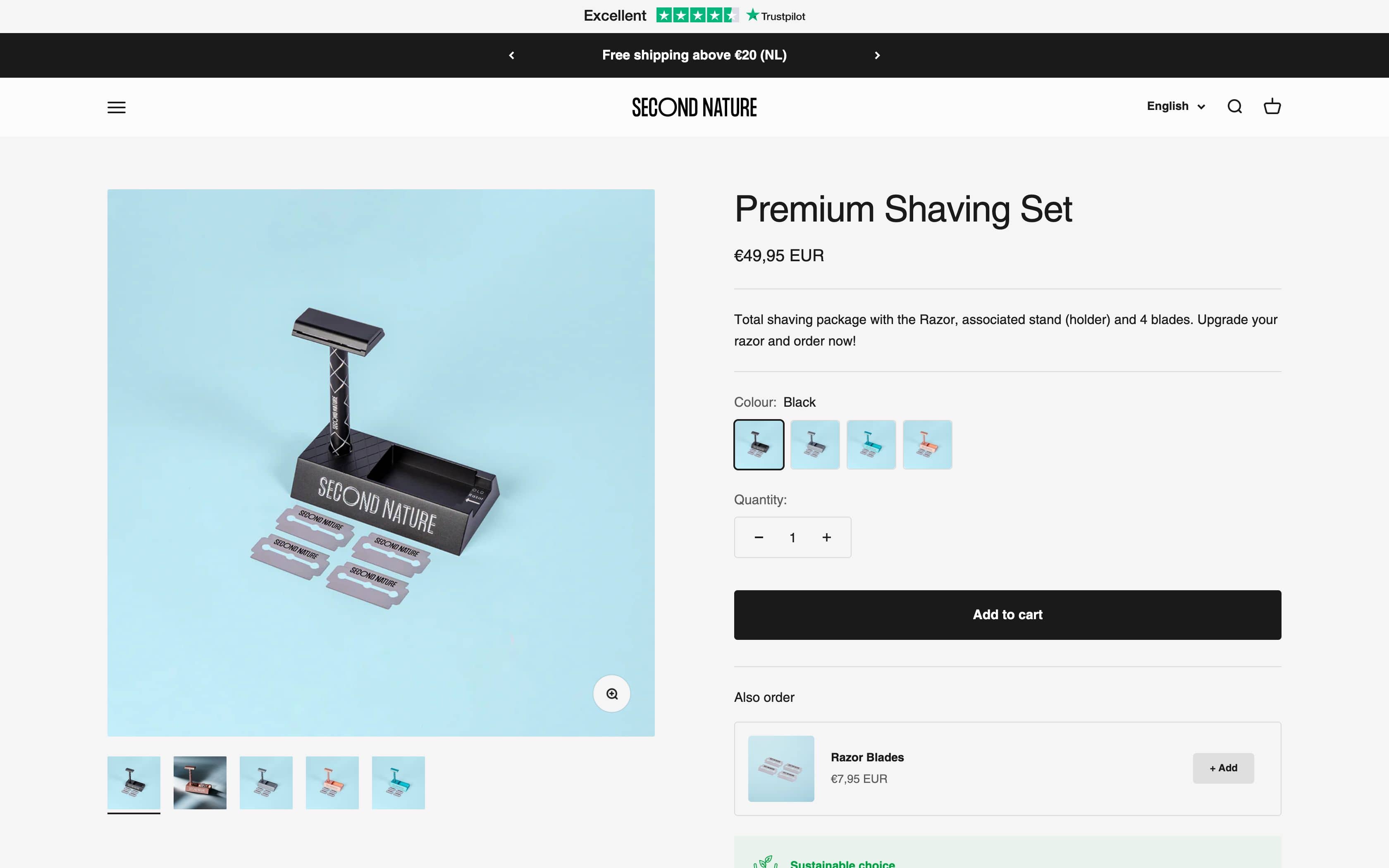Decrease quantity with minus icon
The image size is (1389, 868).
click(759, 537)
